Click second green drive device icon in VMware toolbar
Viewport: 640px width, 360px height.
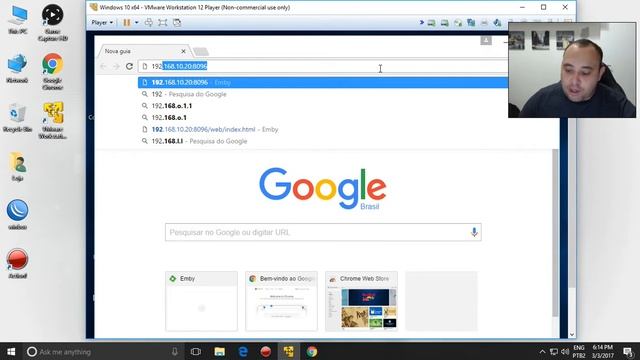[444, 23]
